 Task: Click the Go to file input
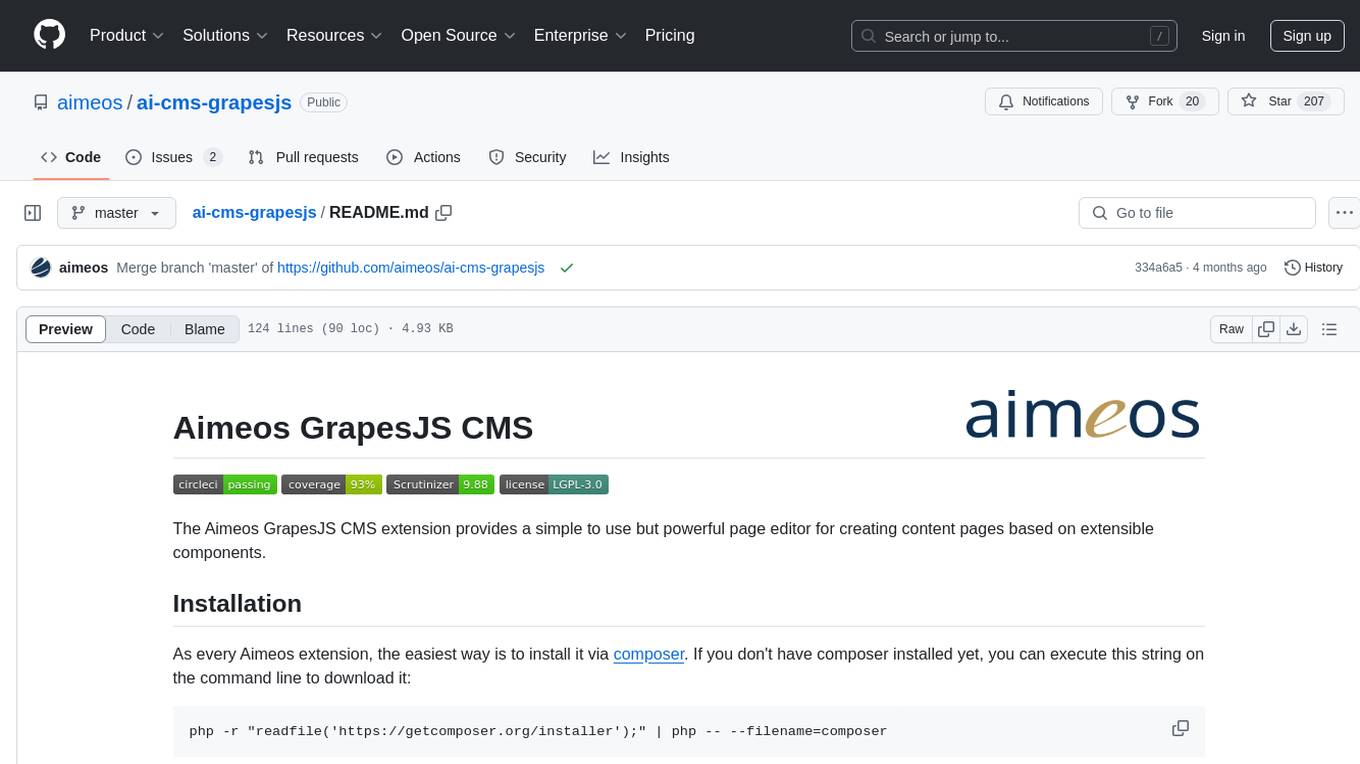pyautogui.click(x=1197, y=213)
